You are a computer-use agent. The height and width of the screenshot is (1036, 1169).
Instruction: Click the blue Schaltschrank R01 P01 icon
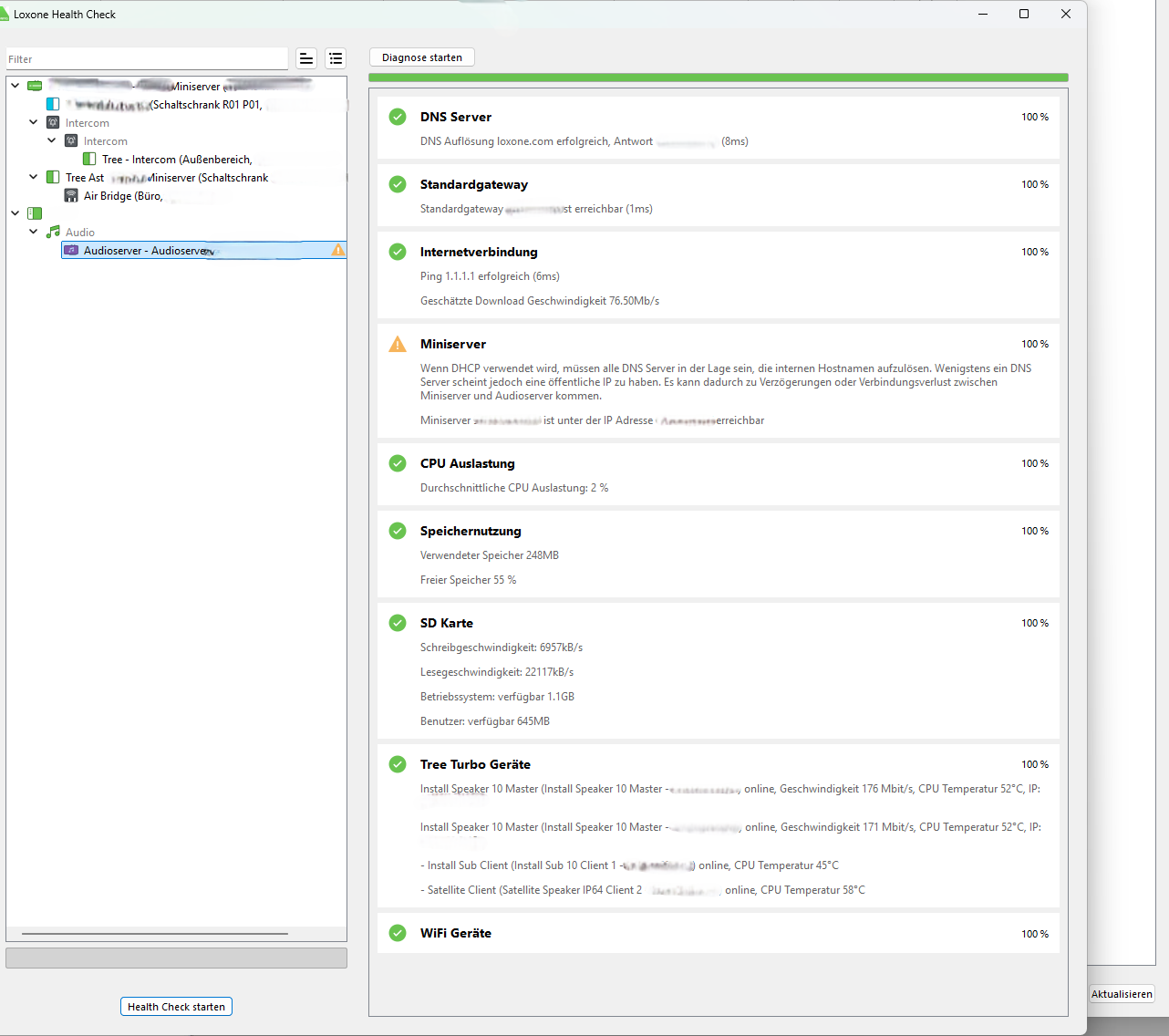[x=53, y=104]
